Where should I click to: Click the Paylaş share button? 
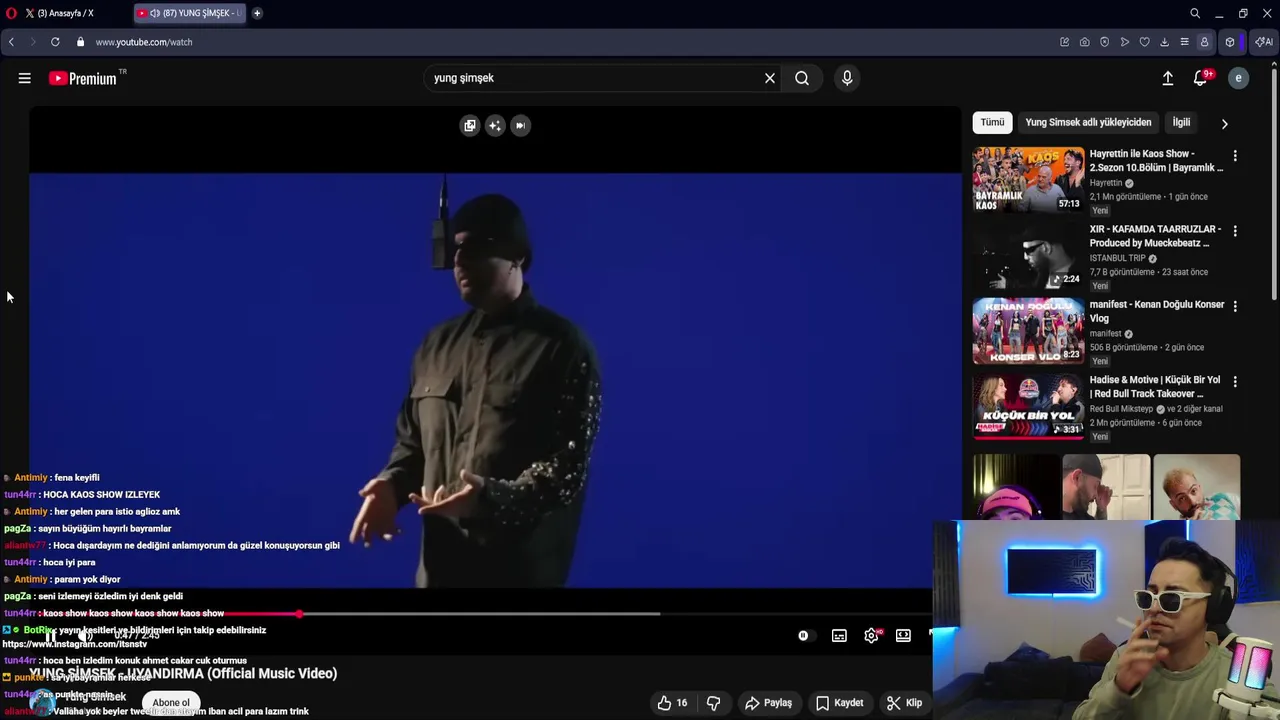[769, 703]
